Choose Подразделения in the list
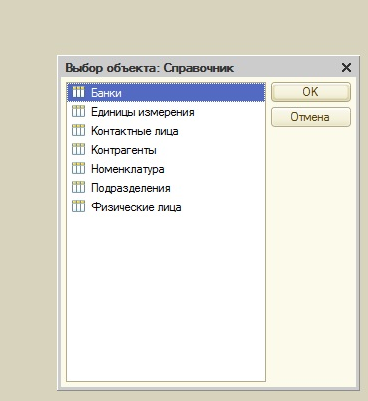 pos(166,188)
